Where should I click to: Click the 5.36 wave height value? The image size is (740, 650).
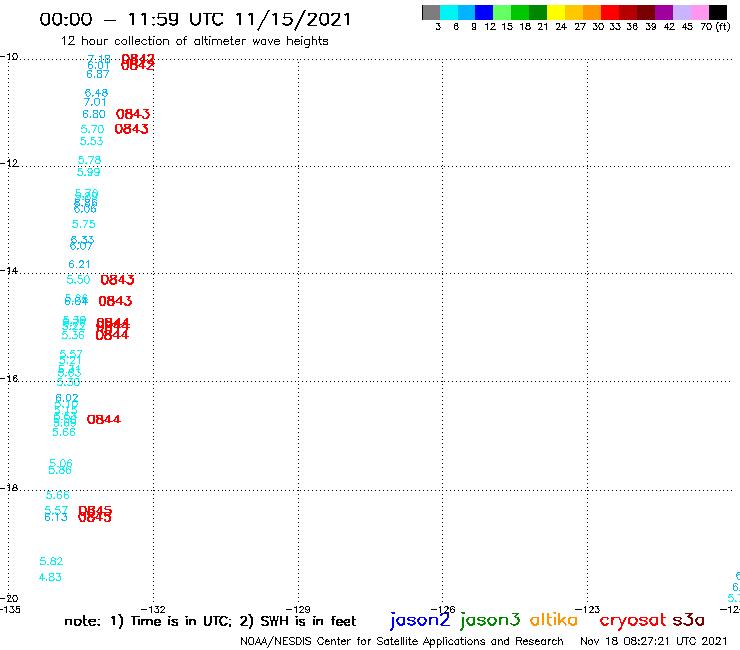coord(73,335)
